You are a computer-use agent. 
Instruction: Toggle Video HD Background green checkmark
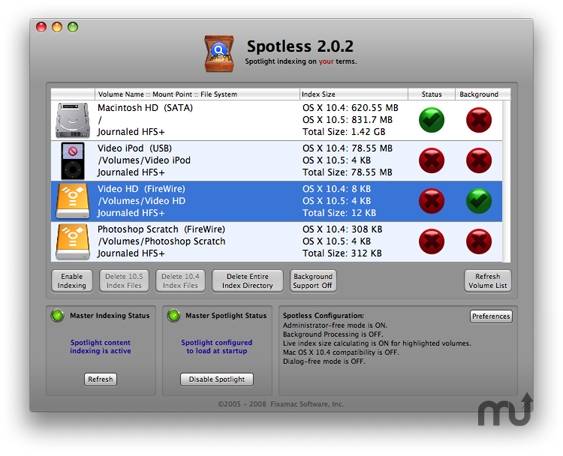click(x=479, y=201)
